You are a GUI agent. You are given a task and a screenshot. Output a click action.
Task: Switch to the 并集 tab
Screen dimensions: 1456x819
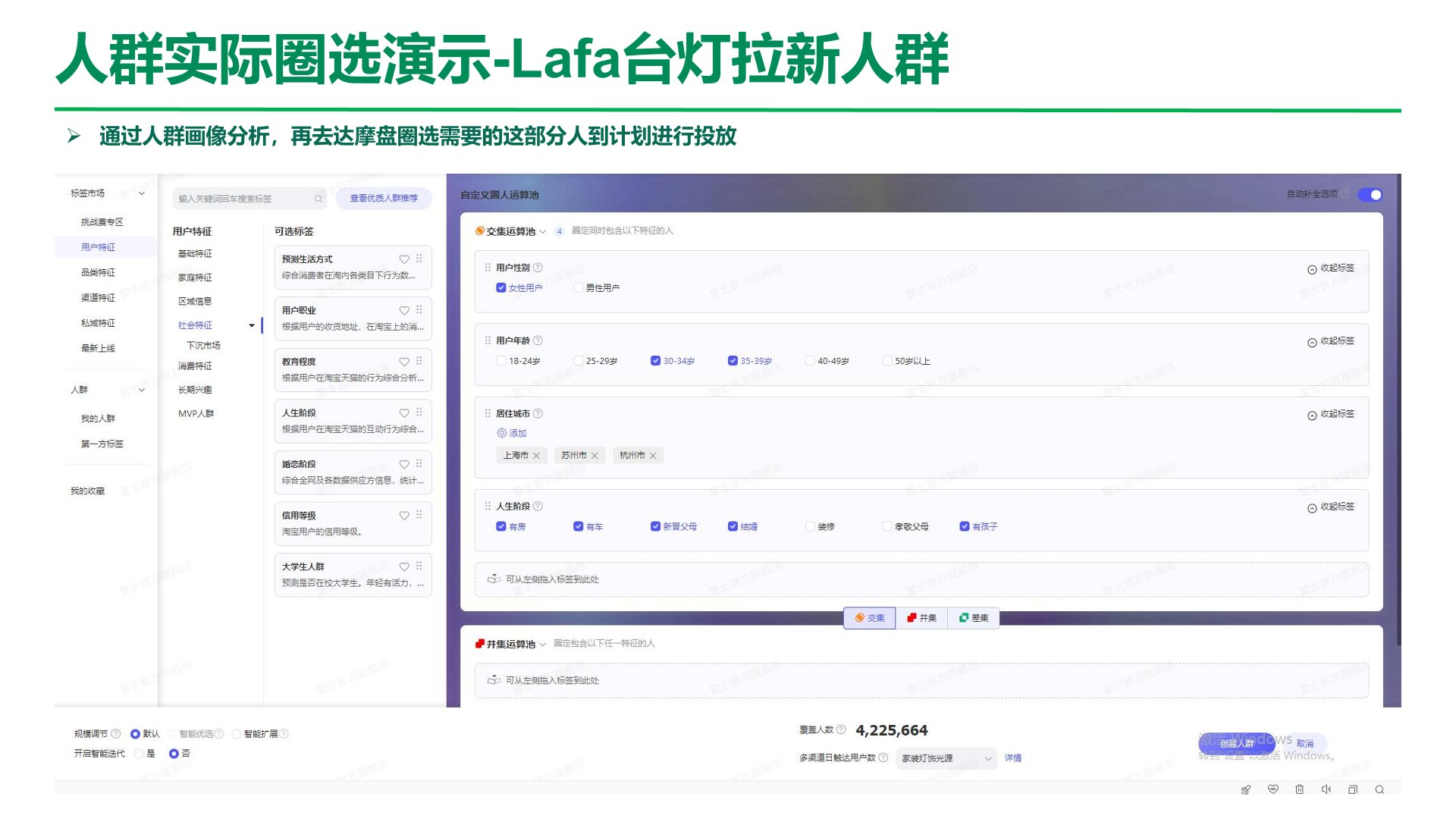point(921,618)
